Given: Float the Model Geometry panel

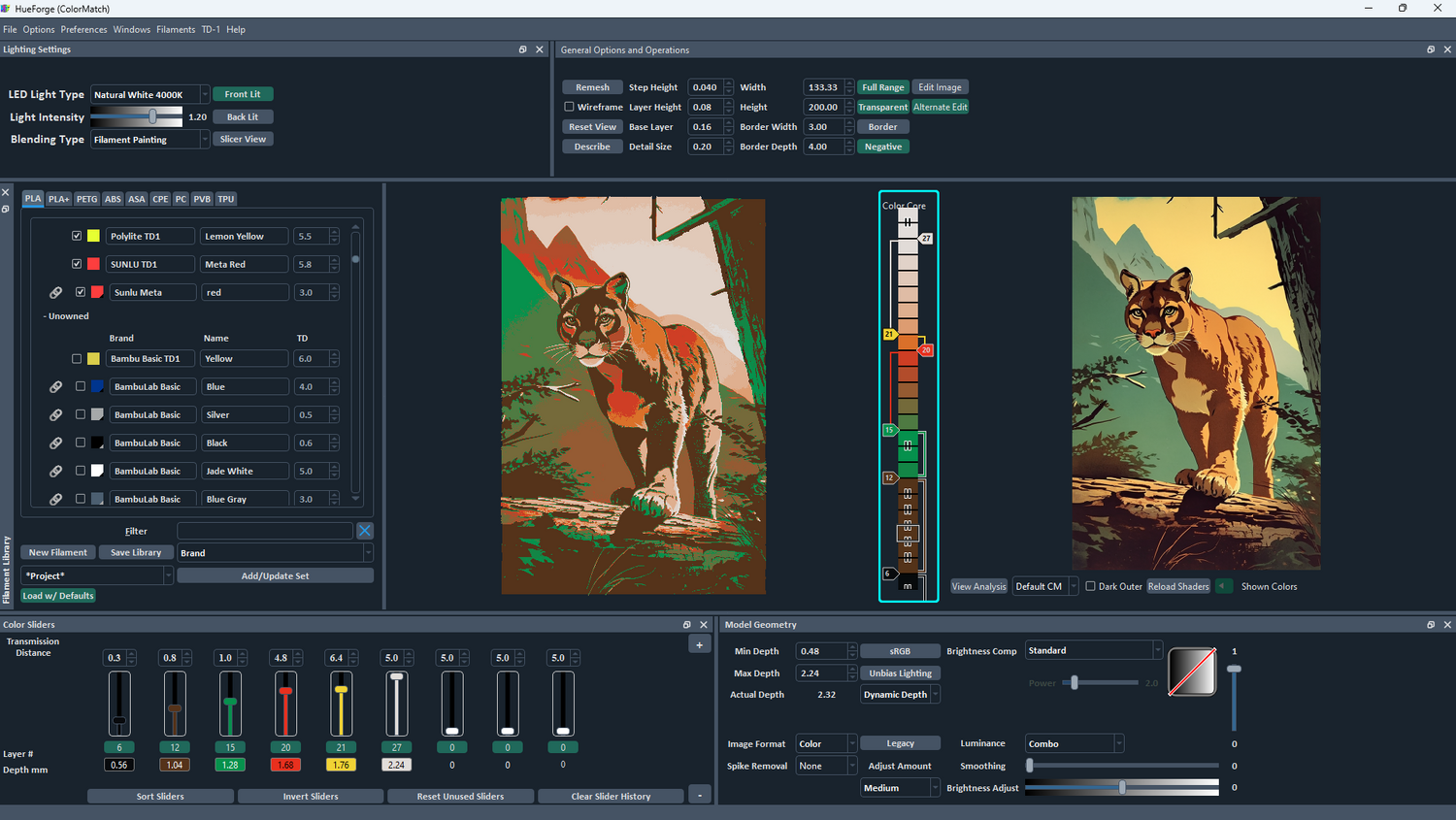Looking at the screenshot, I should (1431, 625).
